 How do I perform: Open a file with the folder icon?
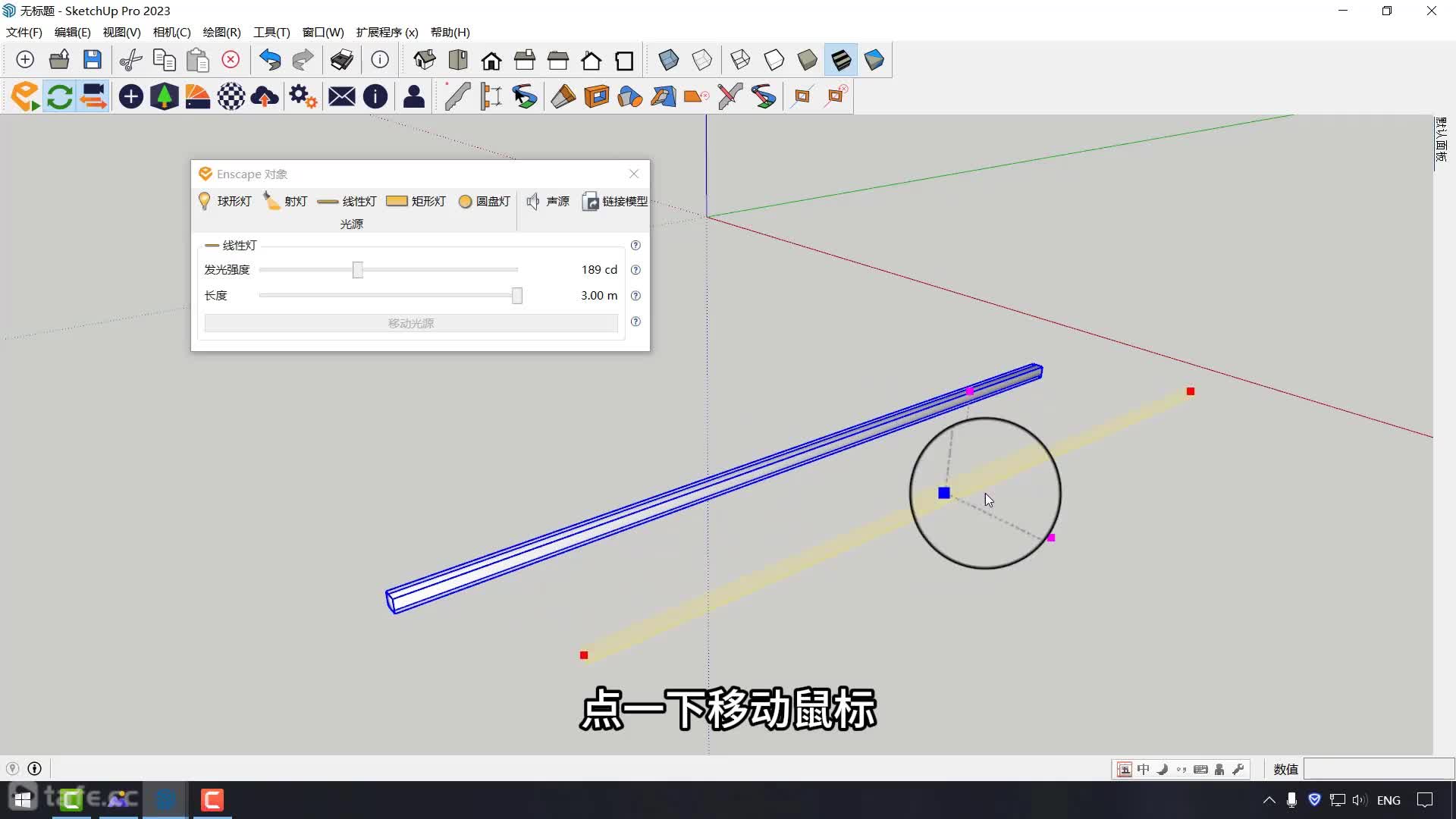coord(59,60)
